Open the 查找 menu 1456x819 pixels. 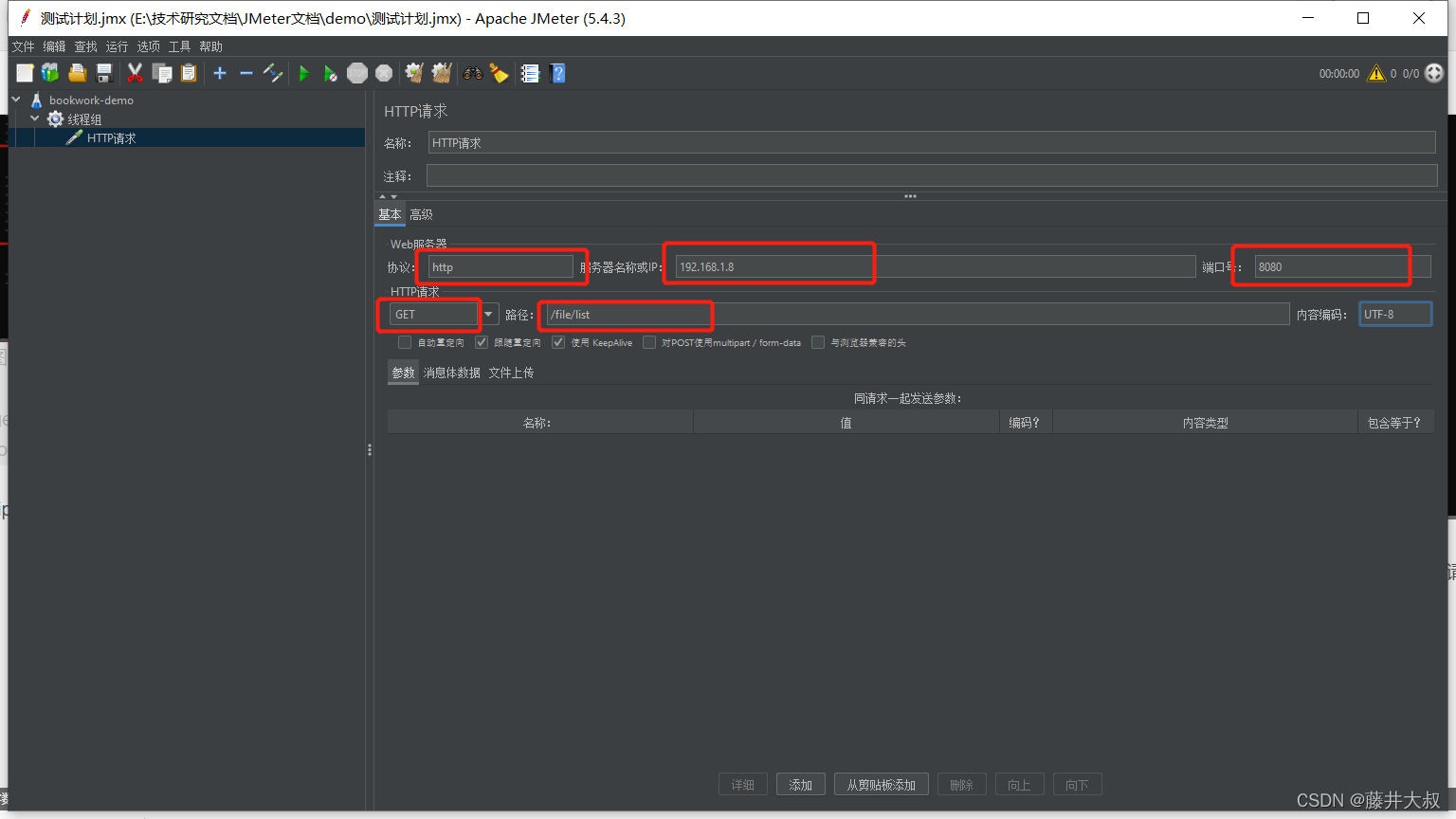(x=85, y=46)
